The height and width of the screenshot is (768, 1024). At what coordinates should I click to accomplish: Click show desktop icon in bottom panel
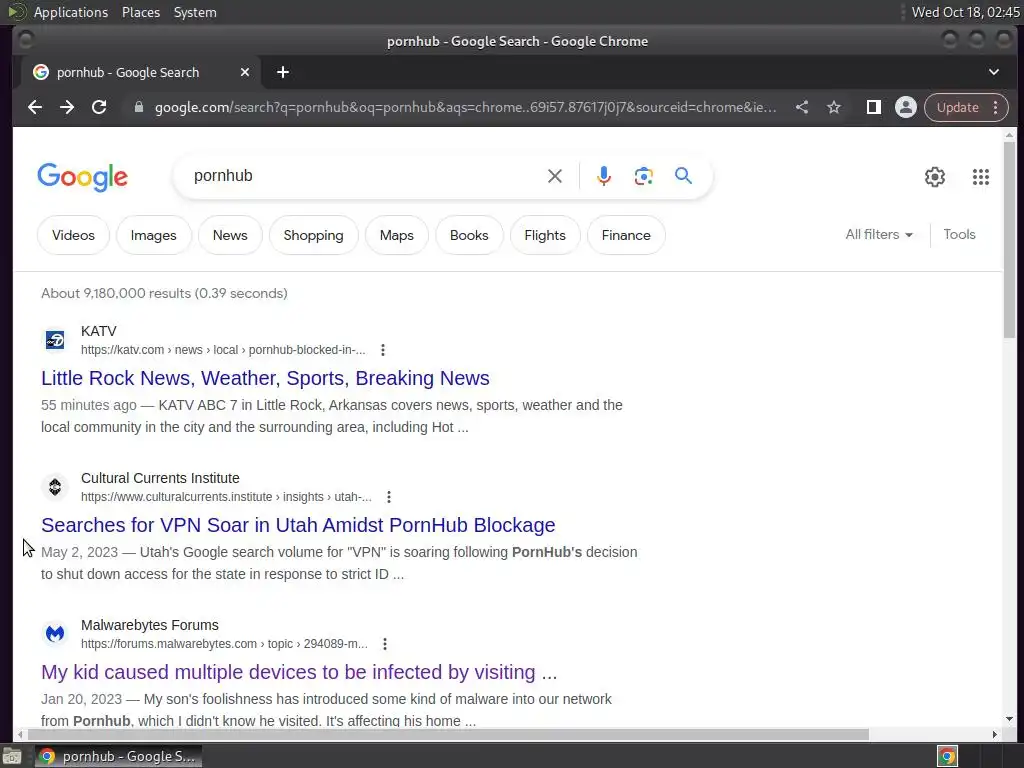click(x=12, y=756)
